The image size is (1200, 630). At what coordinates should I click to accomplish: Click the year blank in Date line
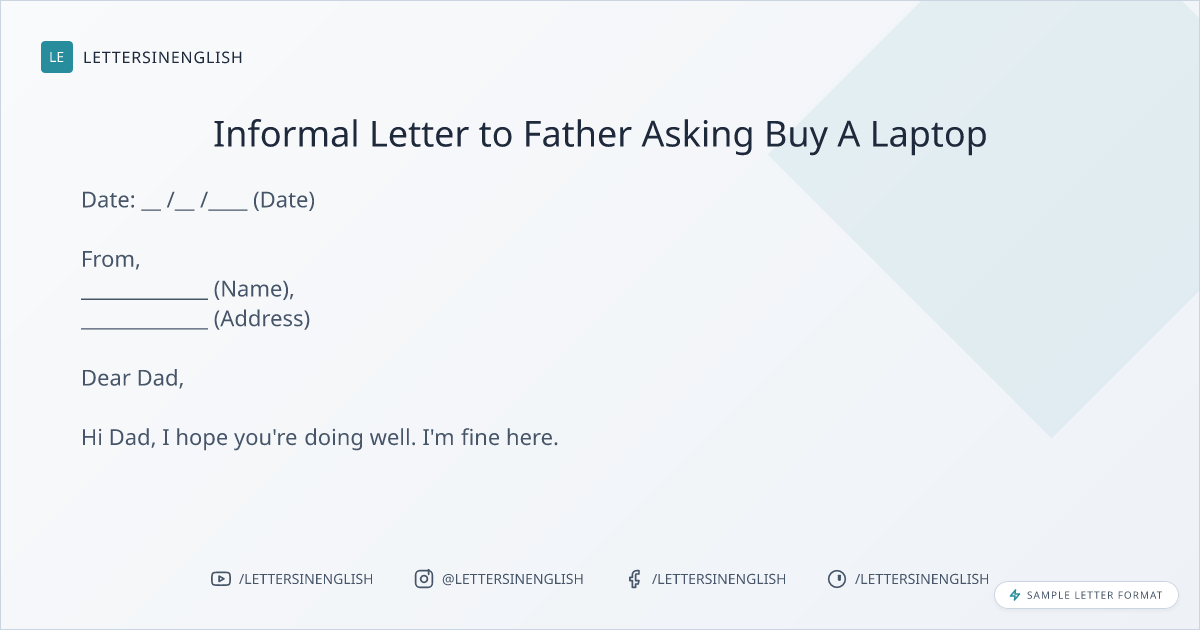pos(228,204)
